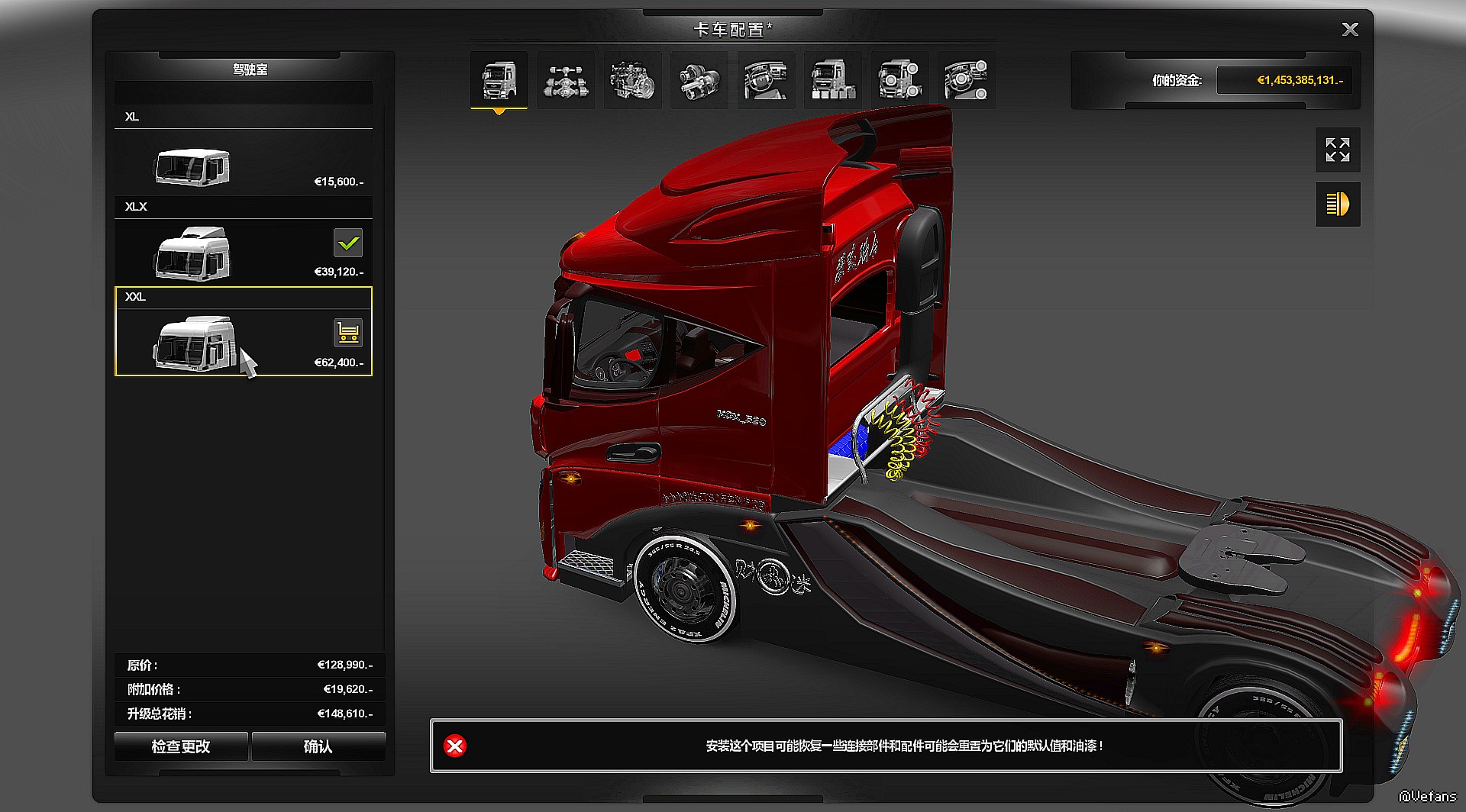This screenshot has height=812, width=1466.
Task: Click the 检查更改 button
Action: (181, 746)
